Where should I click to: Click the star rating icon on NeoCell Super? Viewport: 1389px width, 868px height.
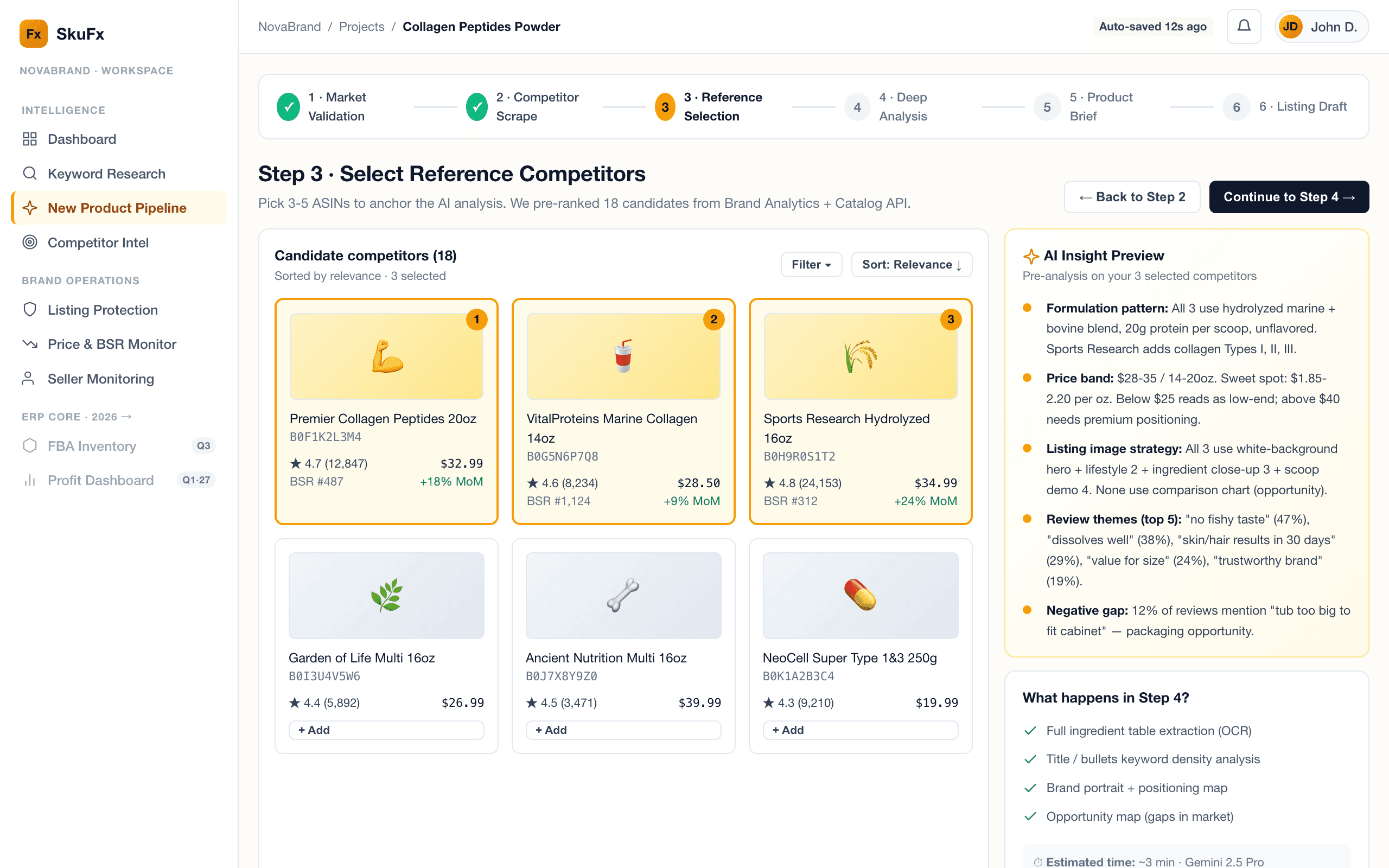(x=768, y=703)
